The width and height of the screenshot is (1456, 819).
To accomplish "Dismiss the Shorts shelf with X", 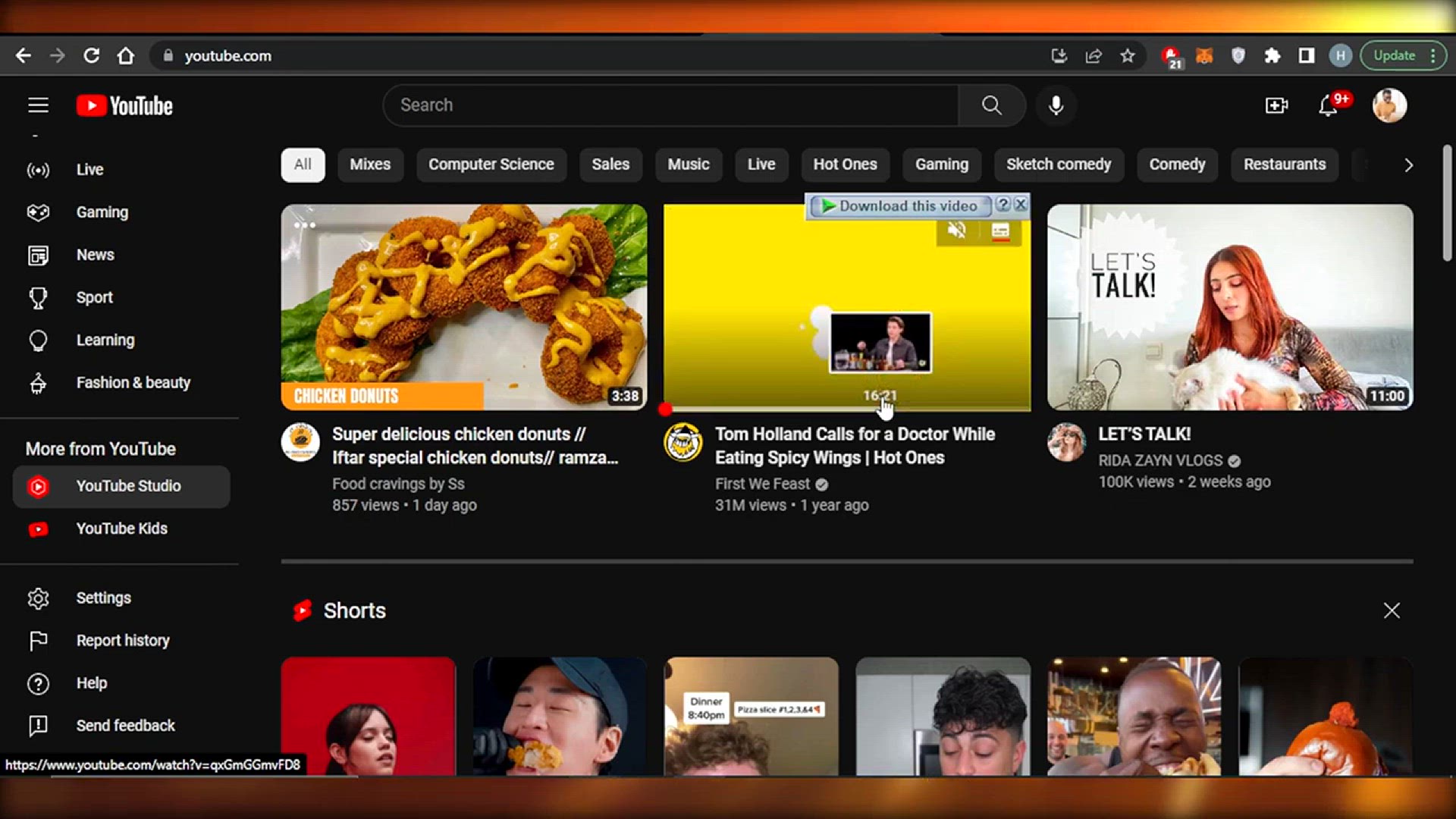I will point(1392,610).
